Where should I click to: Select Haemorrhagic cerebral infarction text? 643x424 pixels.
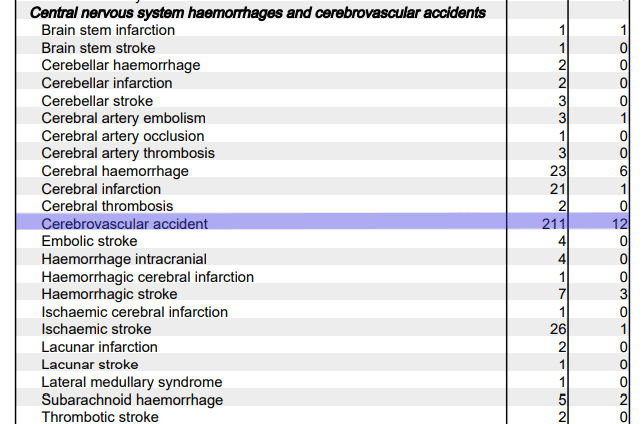(148, 277)
